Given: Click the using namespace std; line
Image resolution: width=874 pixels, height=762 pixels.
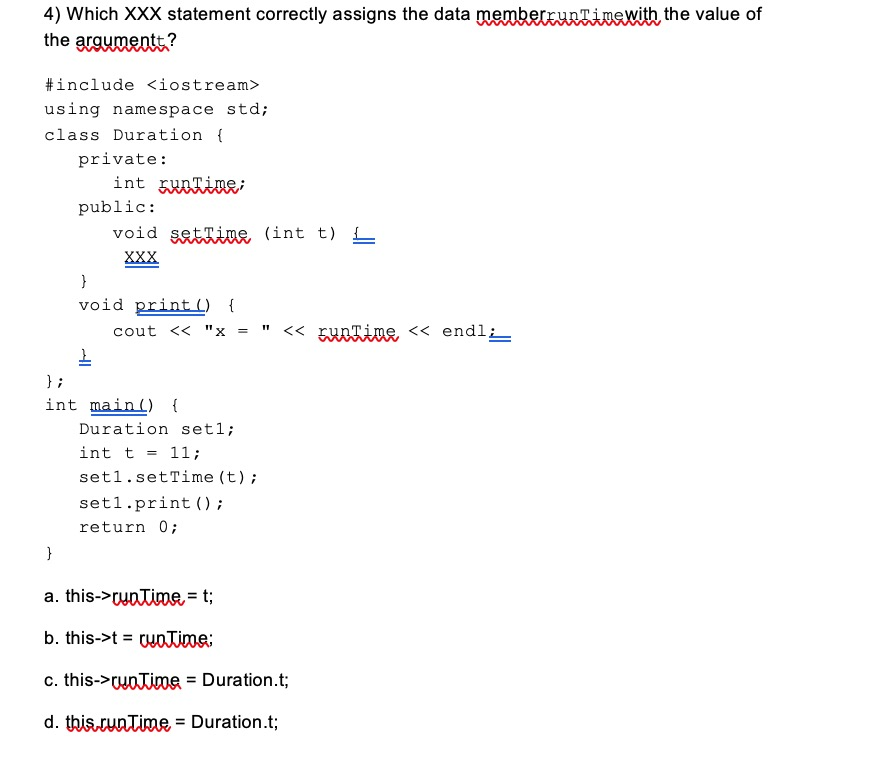Looking at the screenshot, I should (156, 109).
